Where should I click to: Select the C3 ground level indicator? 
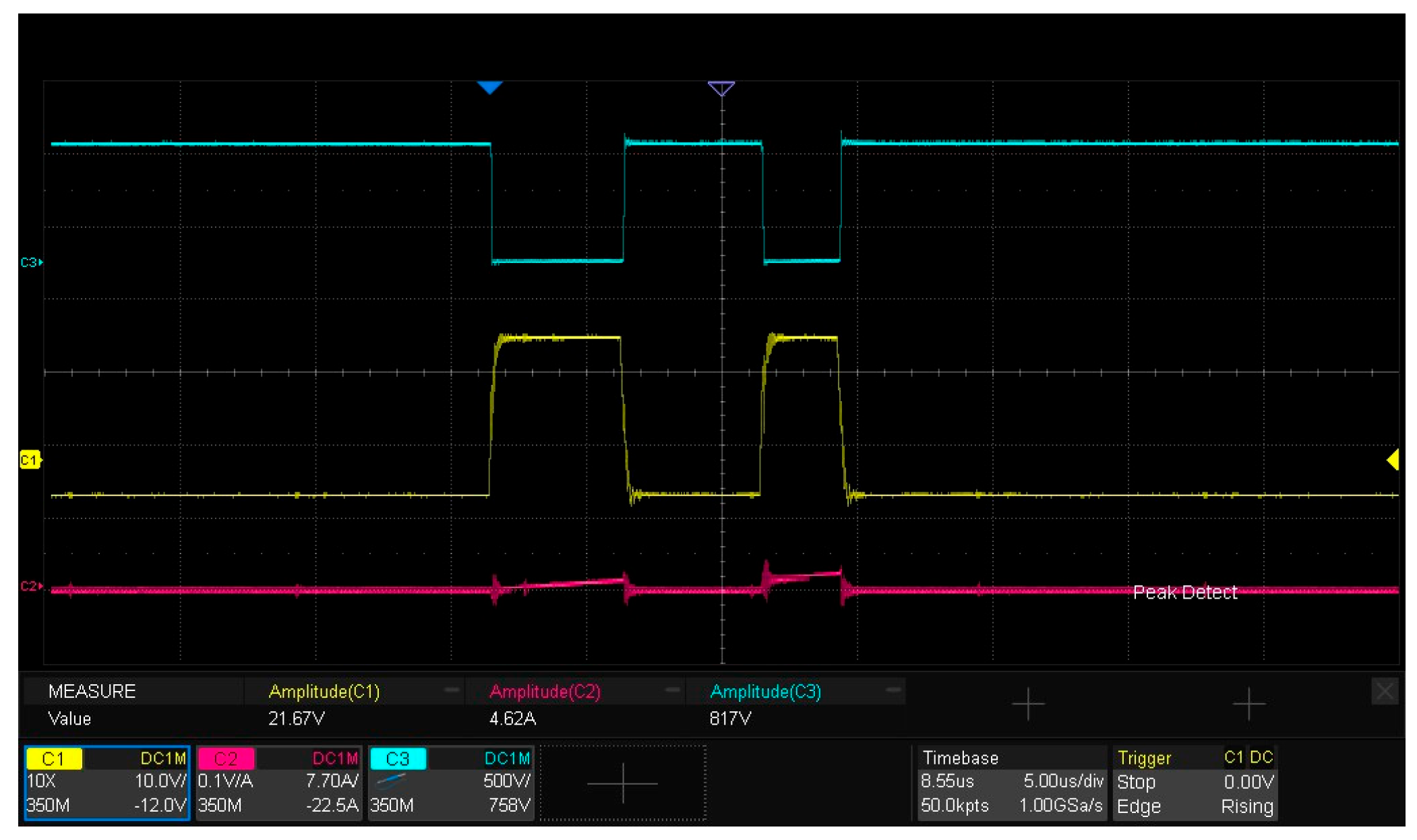(x=30, y=262)
